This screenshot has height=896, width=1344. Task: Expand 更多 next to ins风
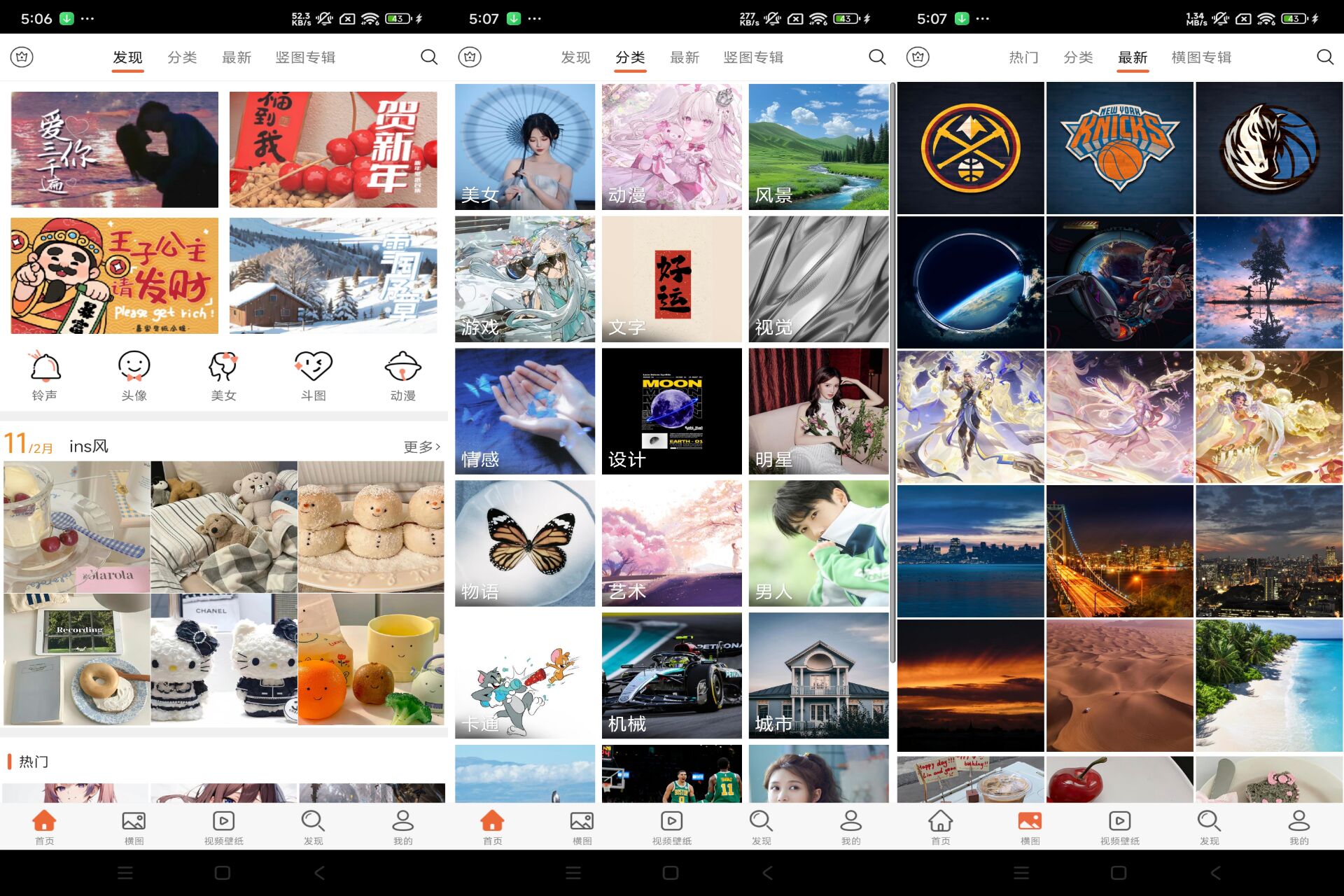click(421, 447)
